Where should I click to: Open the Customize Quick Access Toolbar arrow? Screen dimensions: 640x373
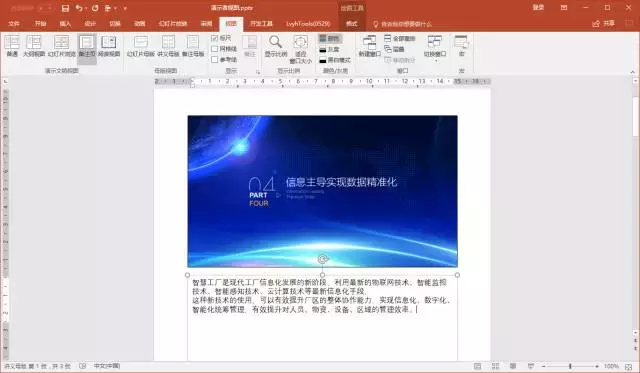[125, 9]
